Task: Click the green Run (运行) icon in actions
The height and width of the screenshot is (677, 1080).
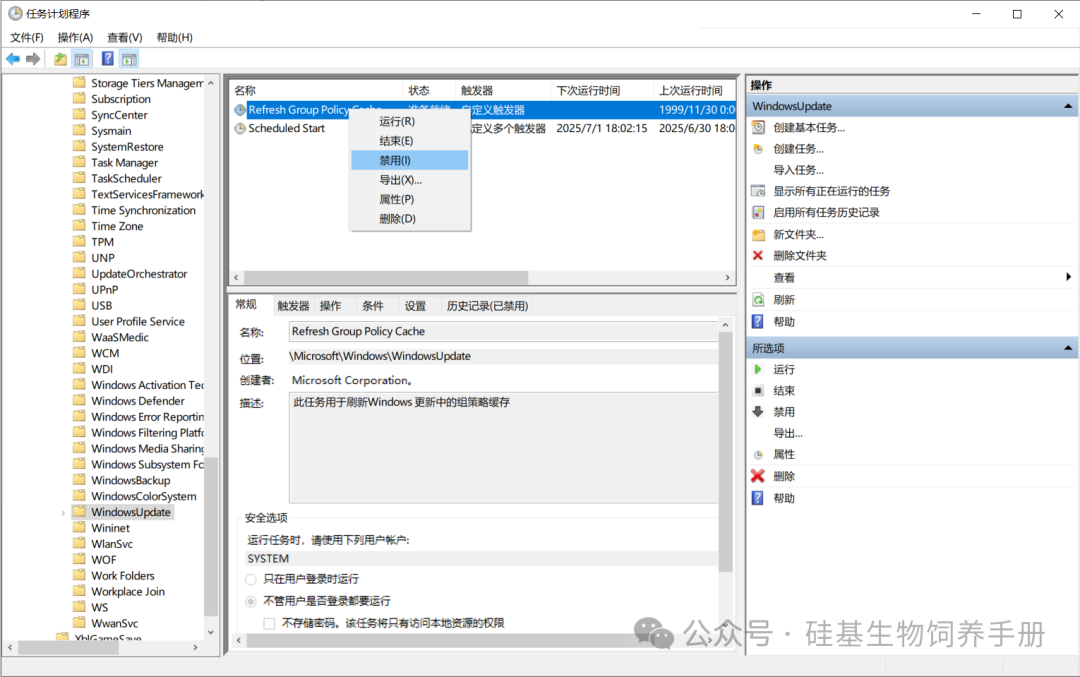Action: [x=758, y=370]
